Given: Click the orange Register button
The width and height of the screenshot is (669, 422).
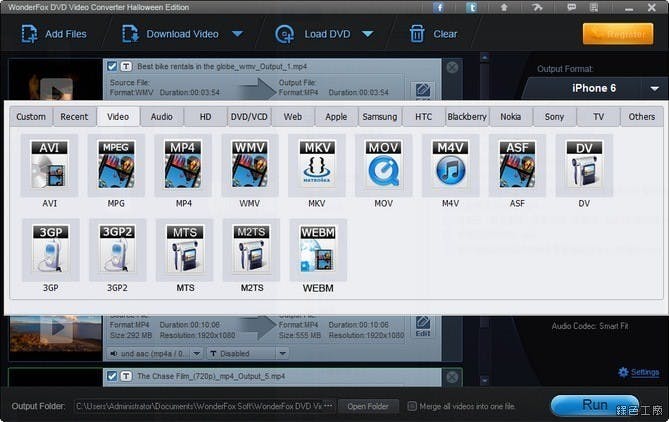Looking at the screenshot, I should pyautogui.click(x=618, y=34).
